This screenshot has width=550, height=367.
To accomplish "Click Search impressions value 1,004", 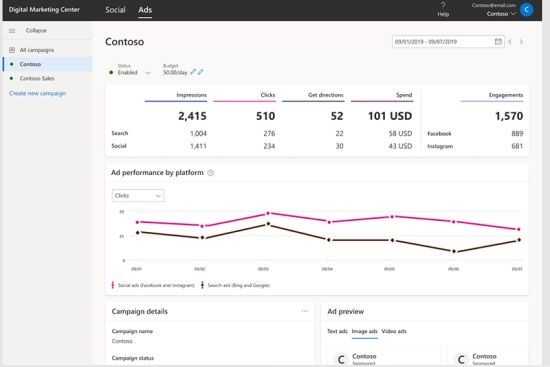I will (198, 134).
